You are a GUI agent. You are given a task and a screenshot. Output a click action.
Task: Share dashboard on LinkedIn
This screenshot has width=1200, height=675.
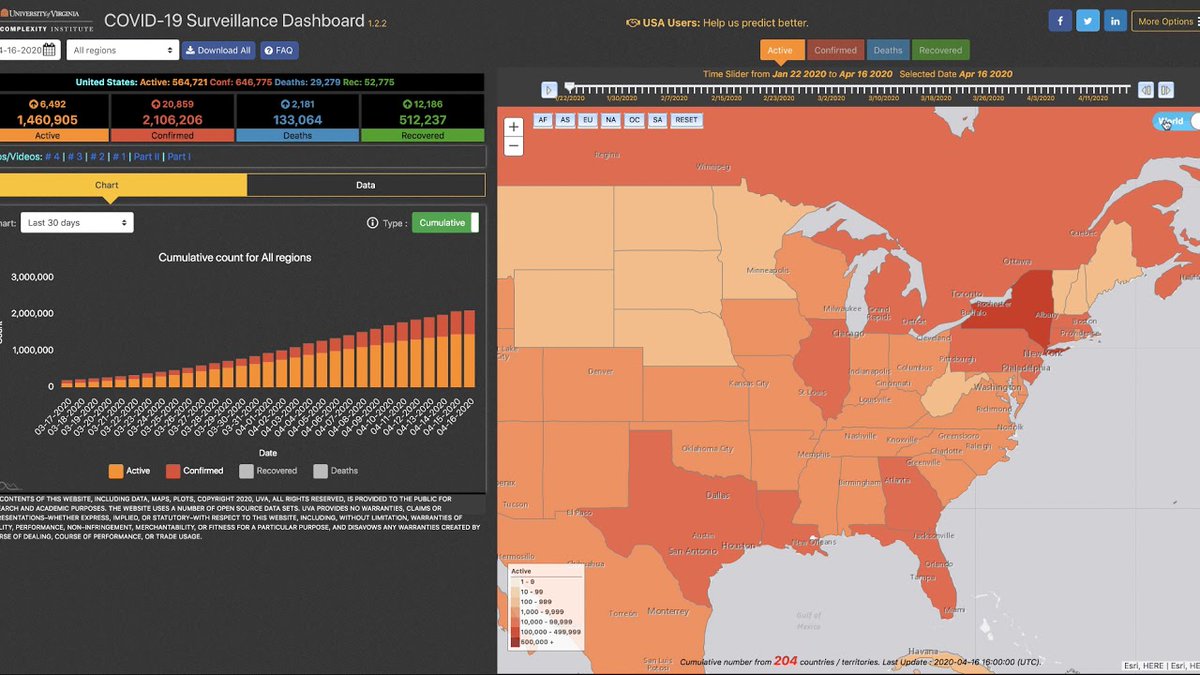pos(1116,21)
